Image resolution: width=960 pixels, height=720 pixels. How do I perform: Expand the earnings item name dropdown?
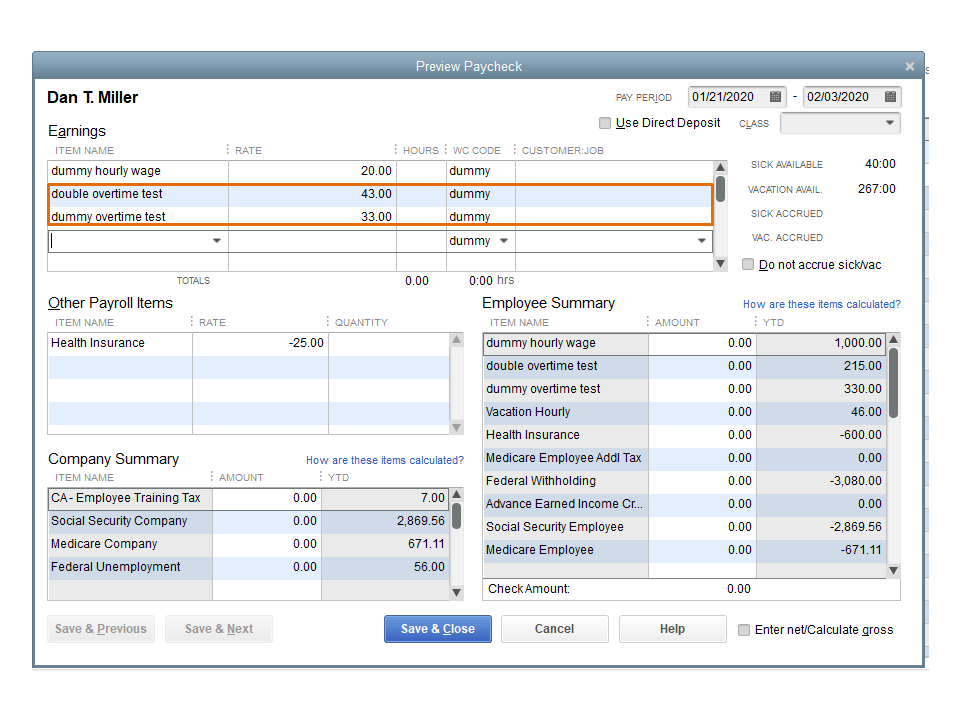[217, 241]
